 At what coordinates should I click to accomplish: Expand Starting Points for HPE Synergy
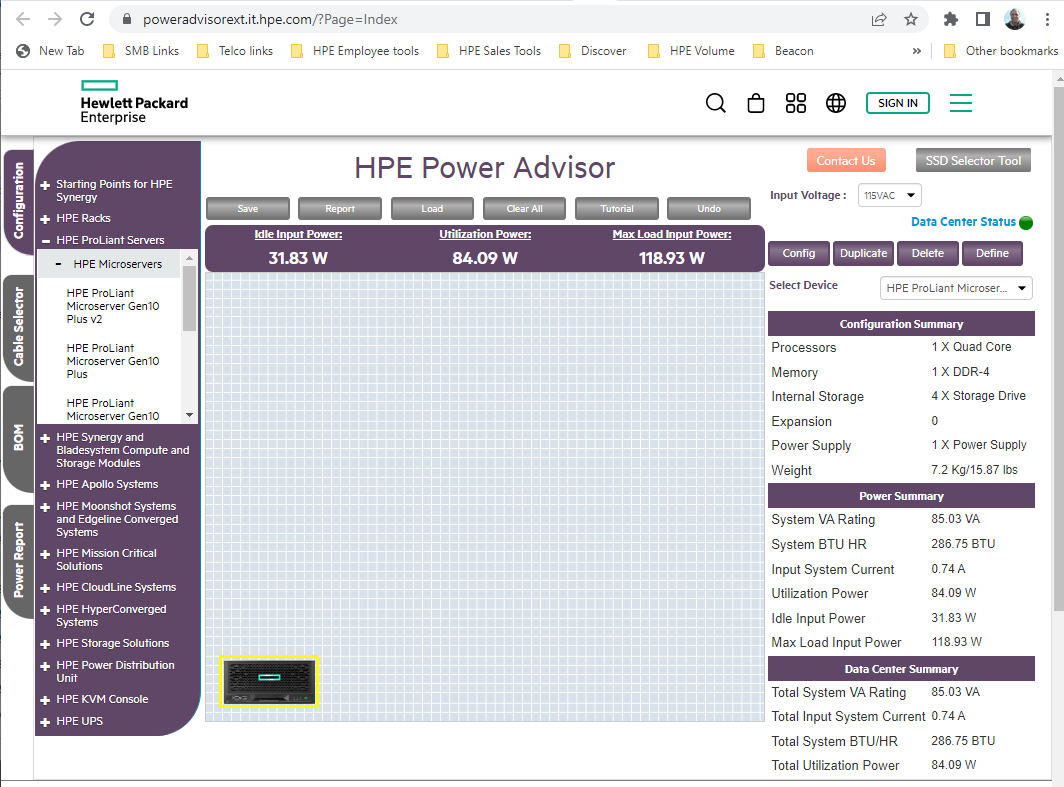click(x=45, y=185)
